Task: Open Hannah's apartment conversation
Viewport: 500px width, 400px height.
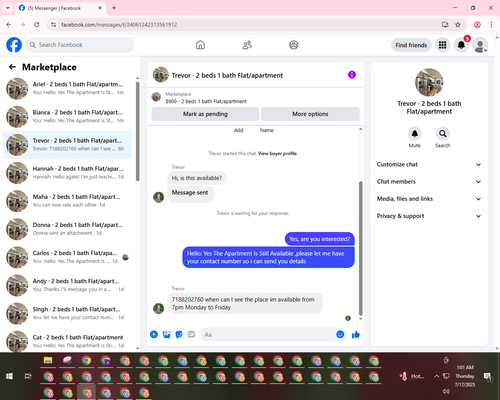Action: [x=67, y=173]
